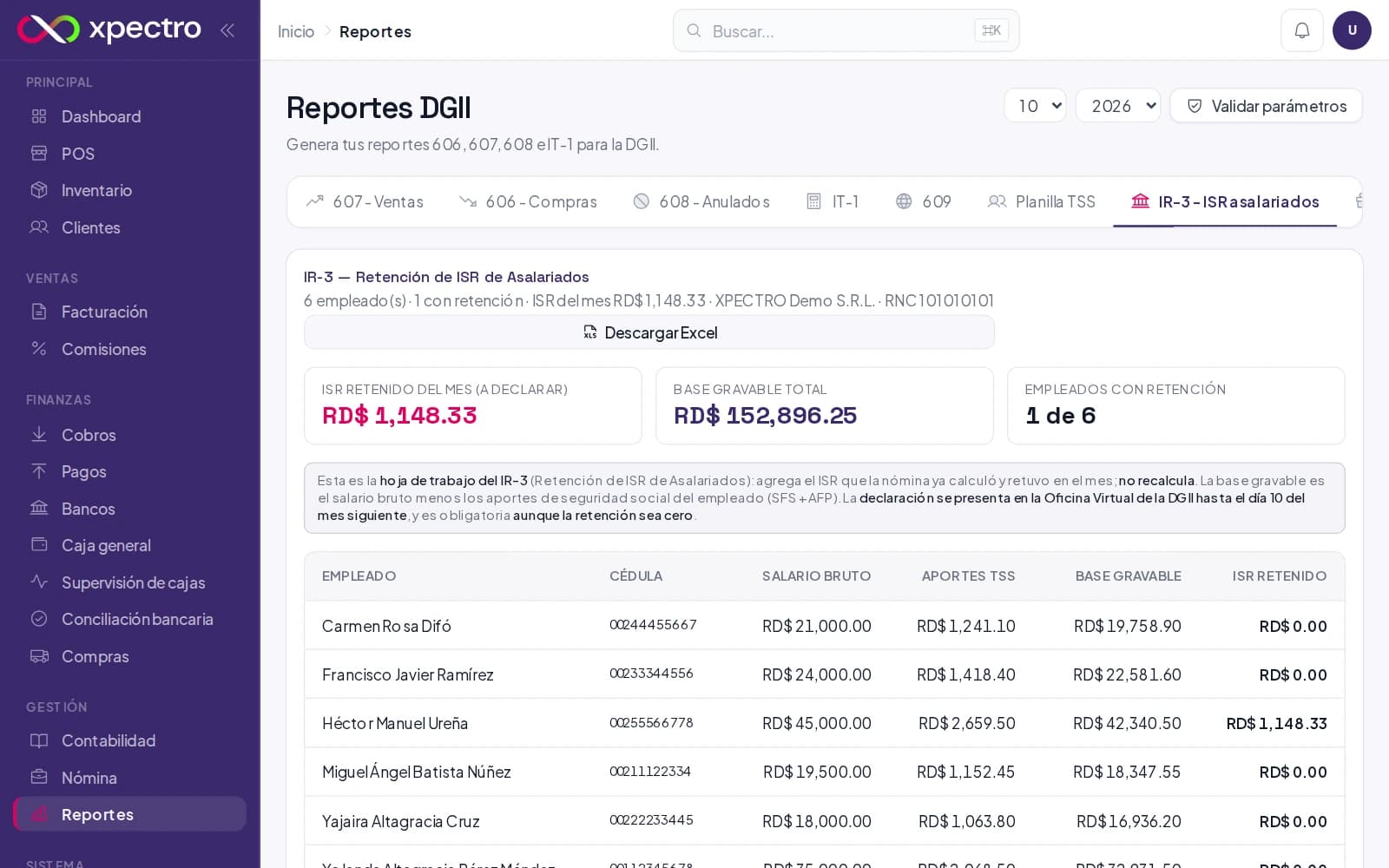Click the BASE GRAVABLE TOTAL amount RD$ 152,896.25
The height and width of the screenshot is (868, 1389).
[x=766, y=416]
